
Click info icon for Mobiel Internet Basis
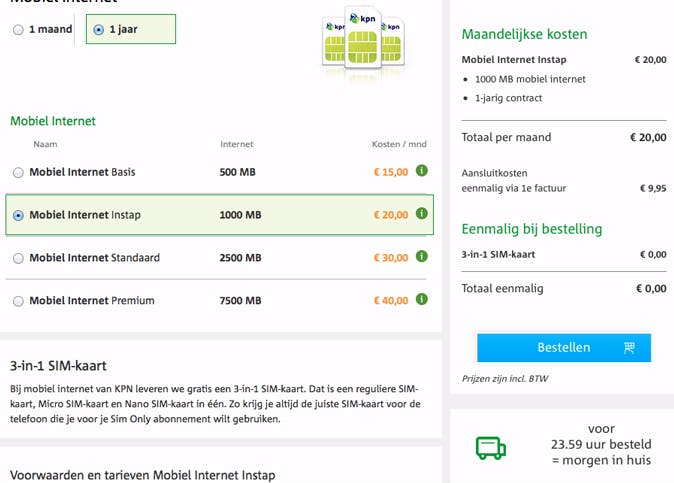click(422, 171)
